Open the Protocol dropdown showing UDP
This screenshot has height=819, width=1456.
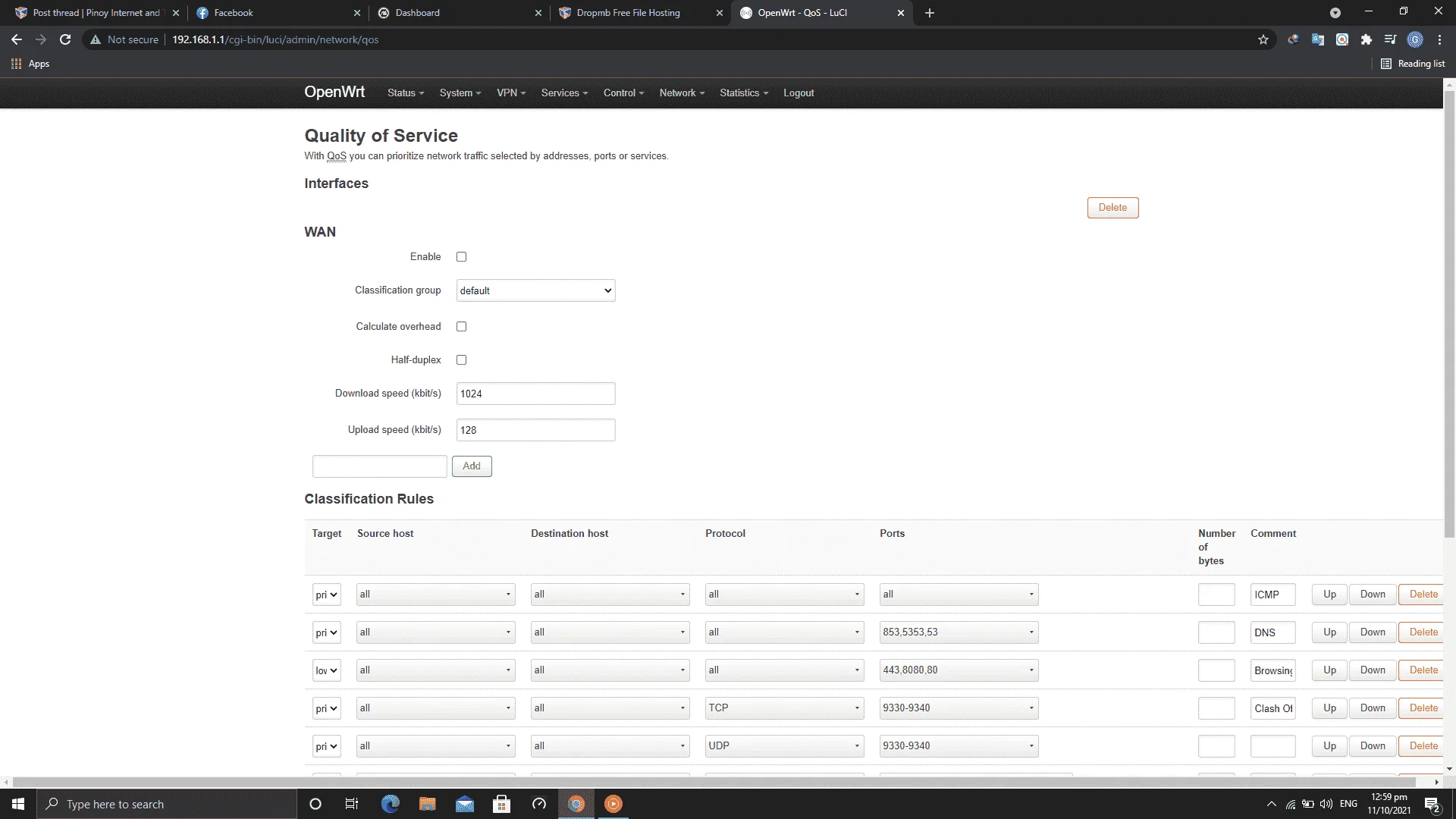tap(784, 746)
